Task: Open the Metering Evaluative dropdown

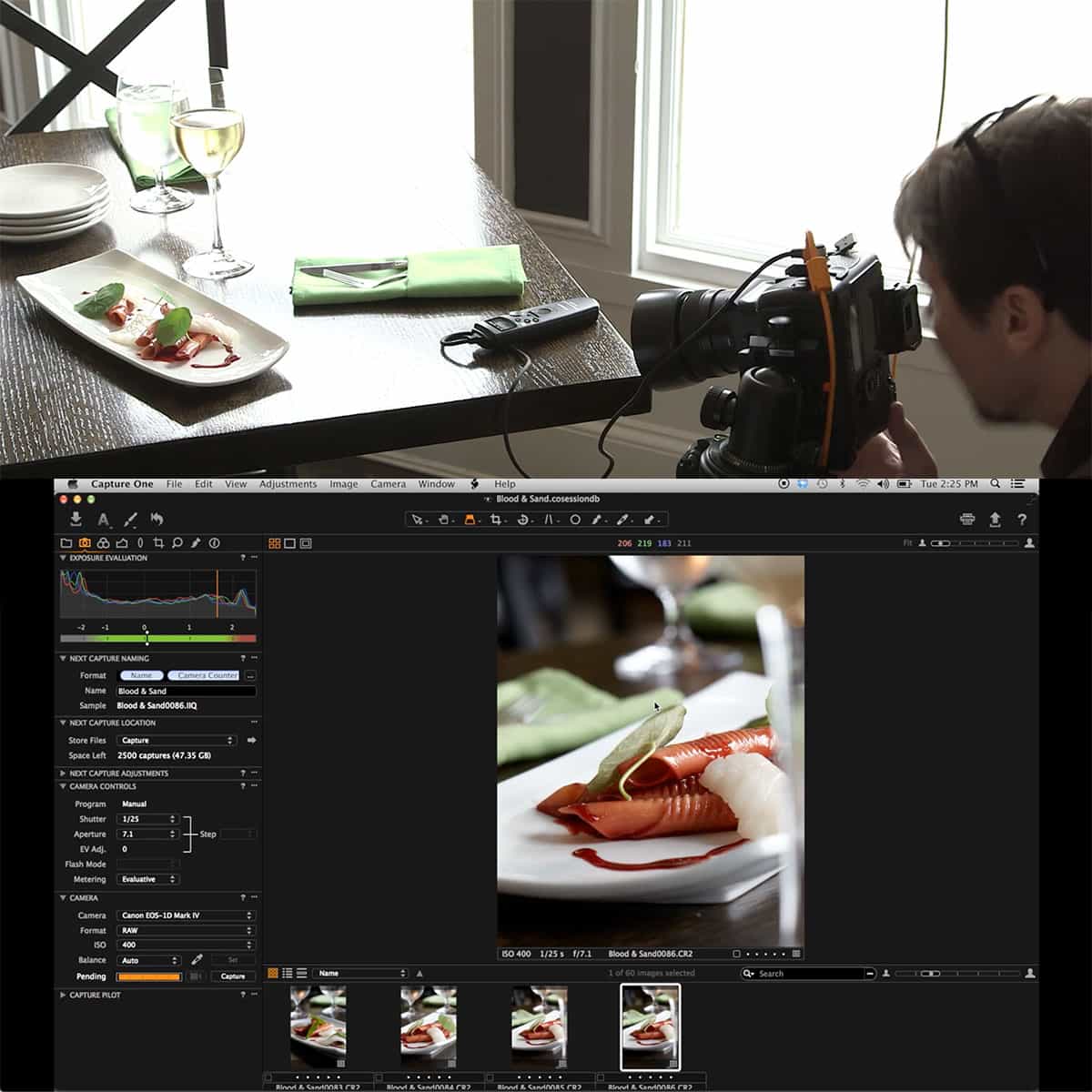Action: pyautogui.click(x=147, y=879)
